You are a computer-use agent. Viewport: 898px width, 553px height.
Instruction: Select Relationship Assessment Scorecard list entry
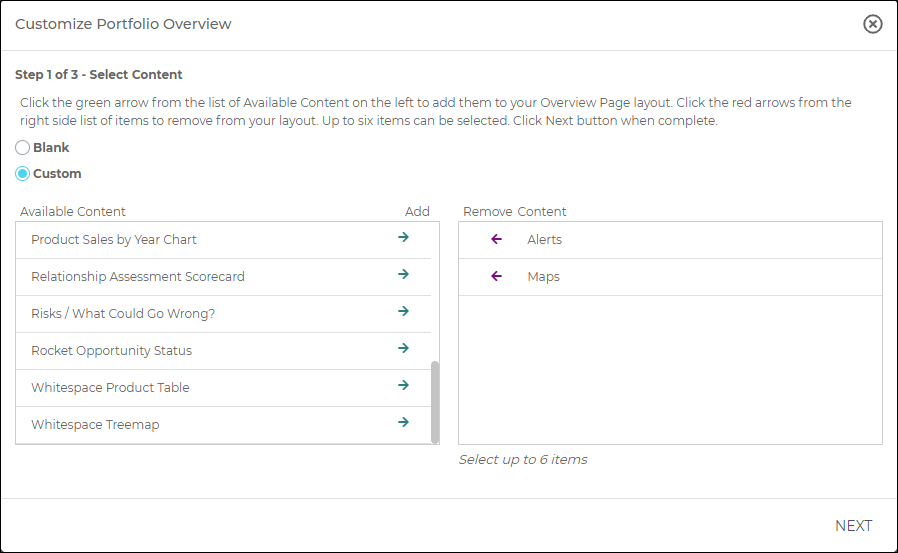(x=138, y=277)
